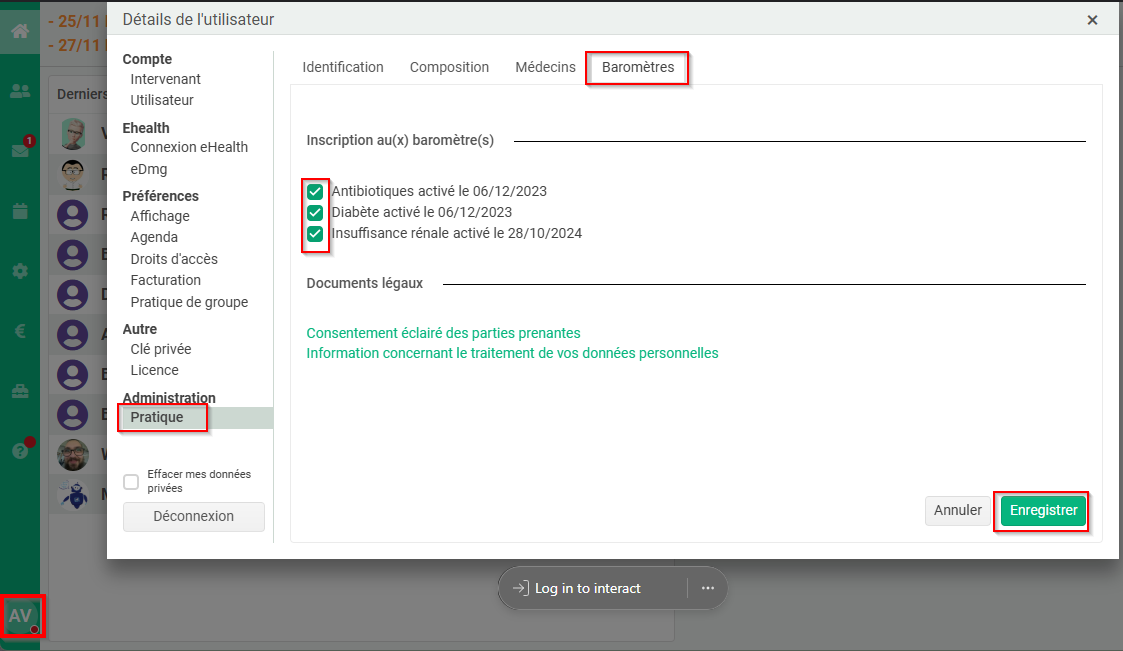
Task: Click the robot avatar thumbnail in background list
Action: point(73,495)
